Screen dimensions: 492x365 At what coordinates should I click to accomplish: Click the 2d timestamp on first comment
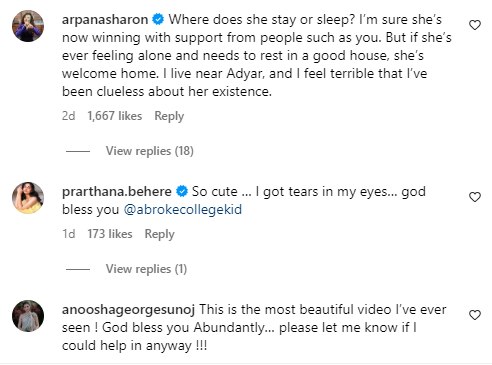[69, 116]
